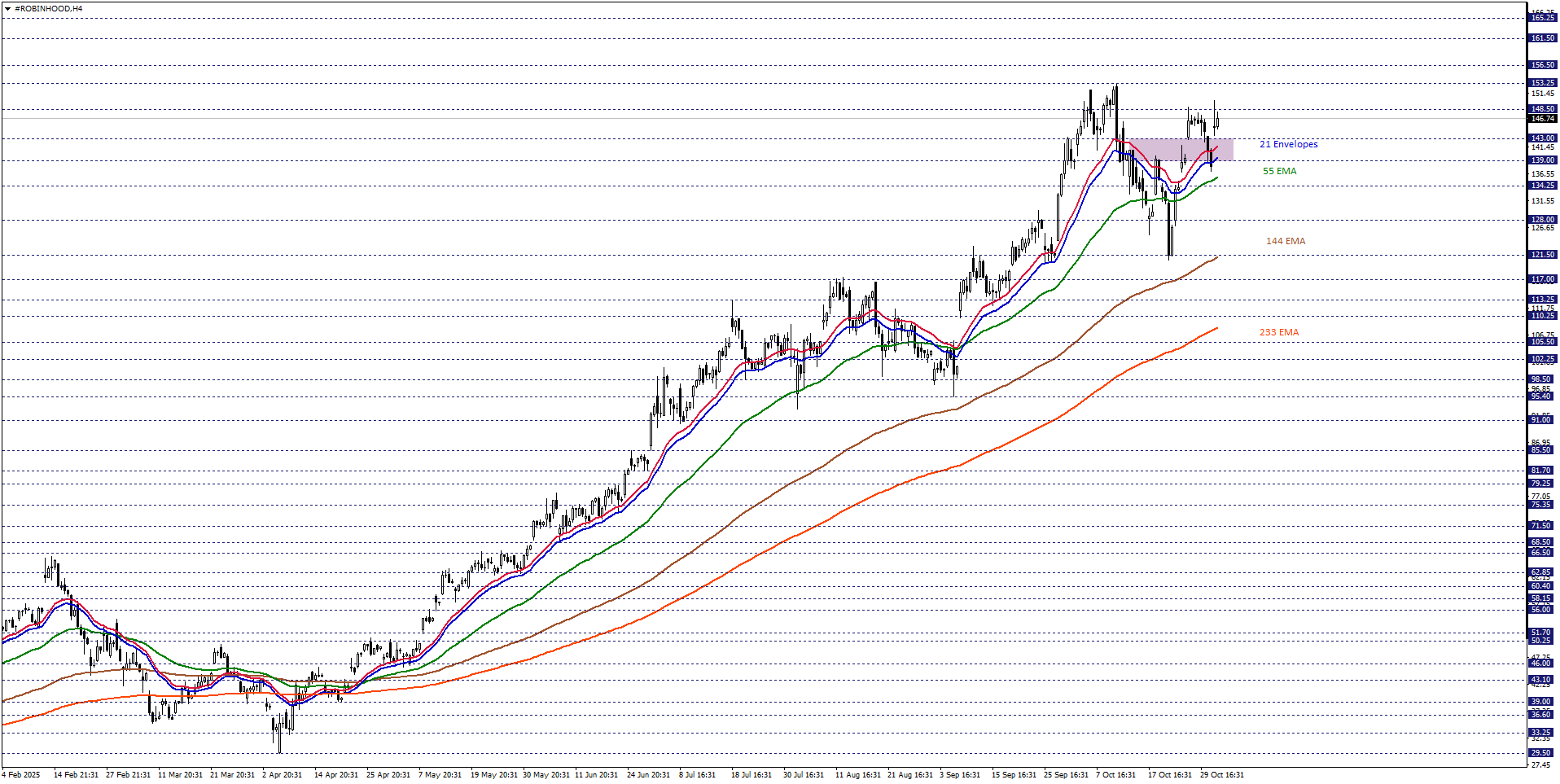Click the 29.50 price level tag
This screenshot has width=1560, height=784.
pyautogui.click(x=1540, y=753)
